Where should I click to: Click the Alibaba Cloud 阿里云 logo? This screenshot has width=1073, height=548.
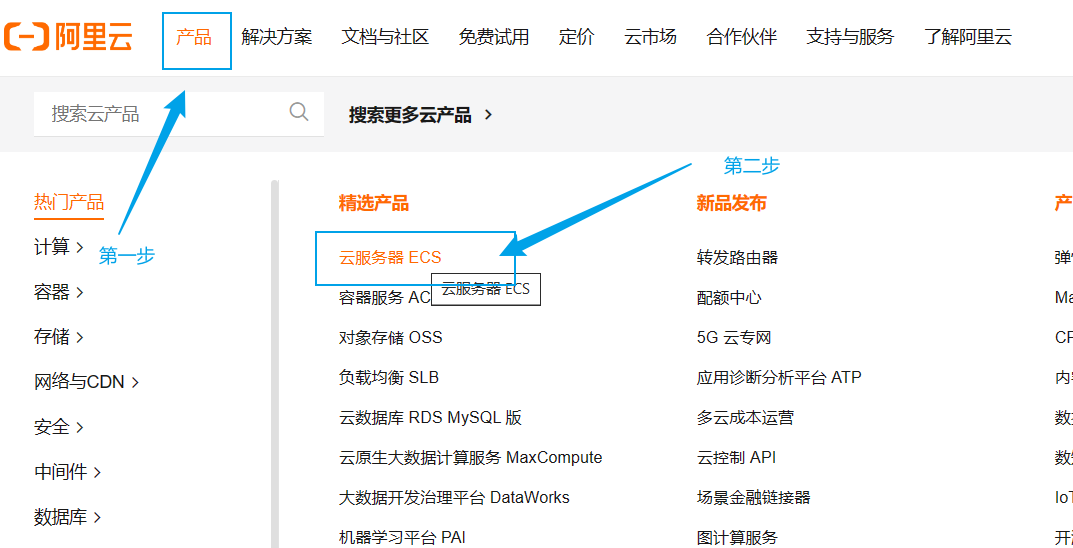68,36
